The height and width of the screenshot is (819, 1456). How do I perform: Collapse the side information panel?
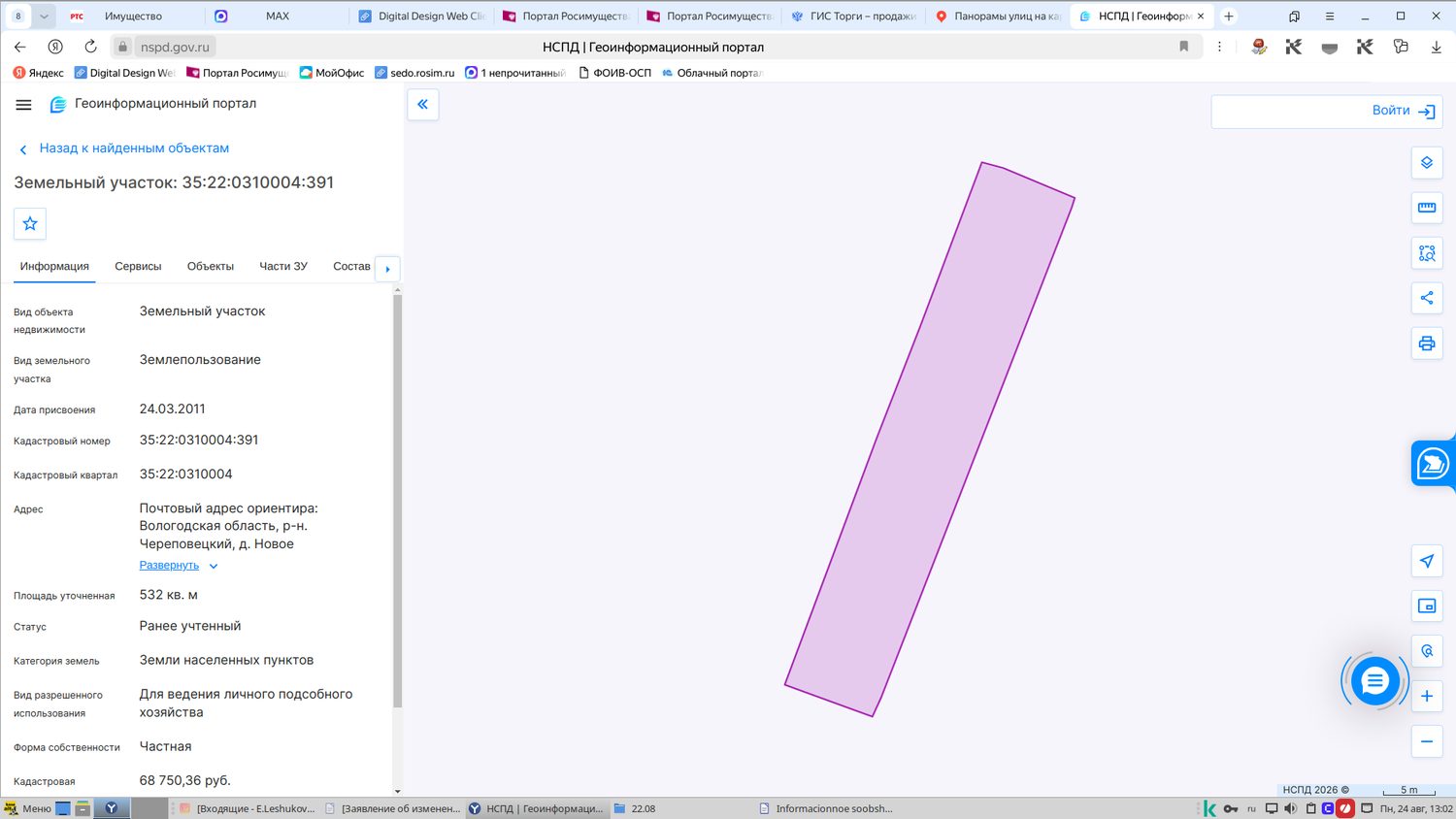click(x=422, y=105)
